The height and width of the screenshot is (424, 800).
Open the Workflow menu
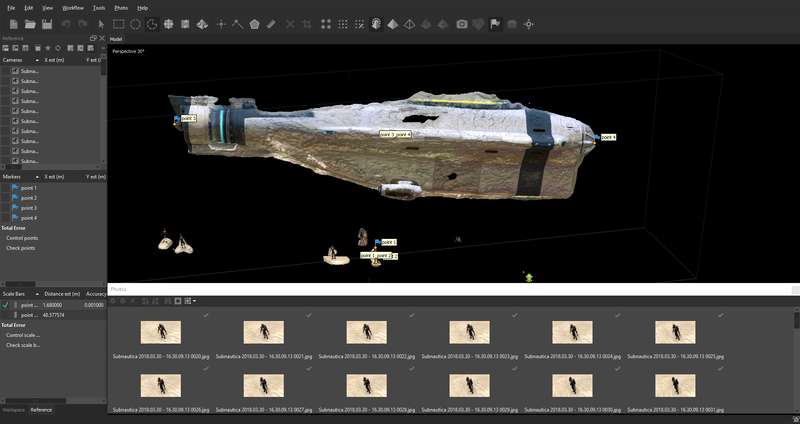click(x=73, y=8)
